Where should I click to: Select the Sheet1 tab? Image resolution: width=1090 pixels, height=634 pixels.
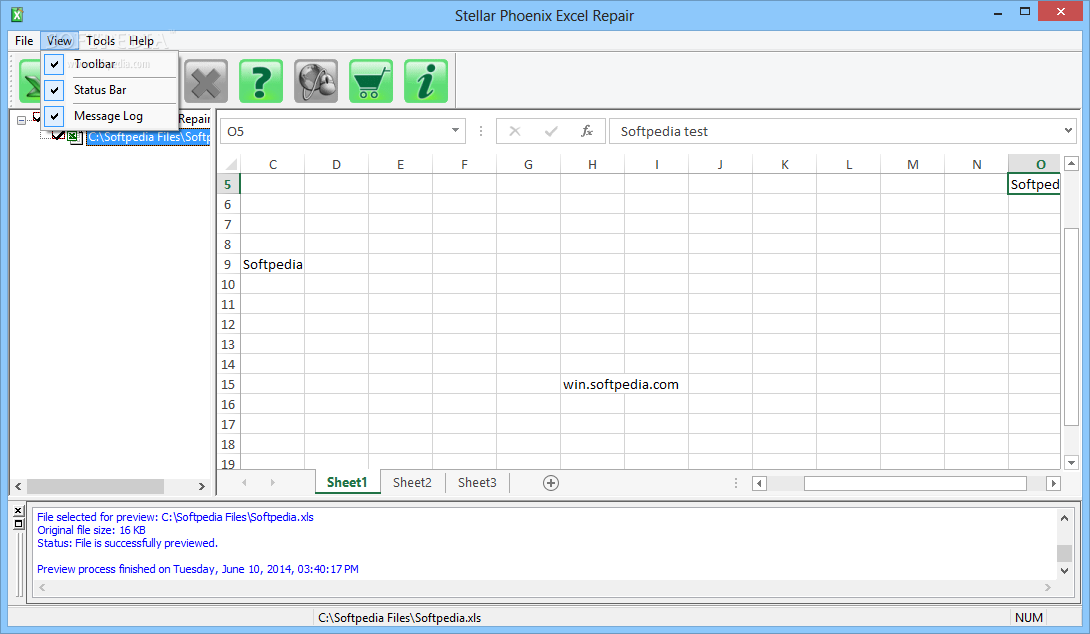347,482
